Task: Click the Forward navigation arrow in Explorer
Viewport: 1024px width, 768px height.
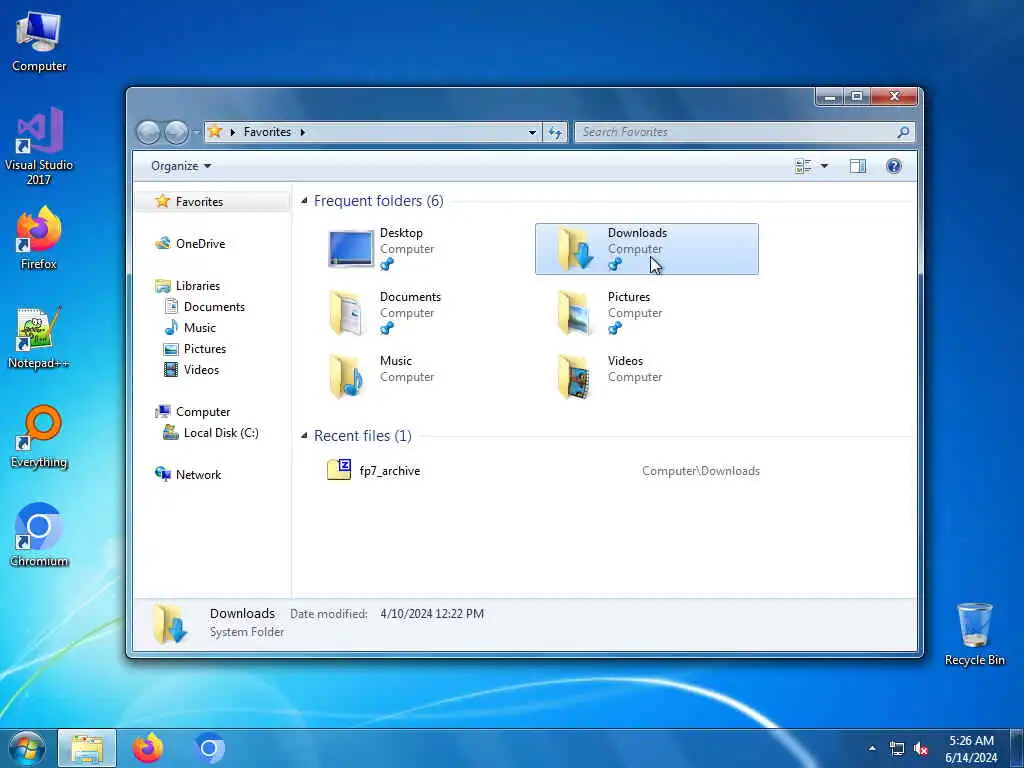Action: click(x=176, y=133)
